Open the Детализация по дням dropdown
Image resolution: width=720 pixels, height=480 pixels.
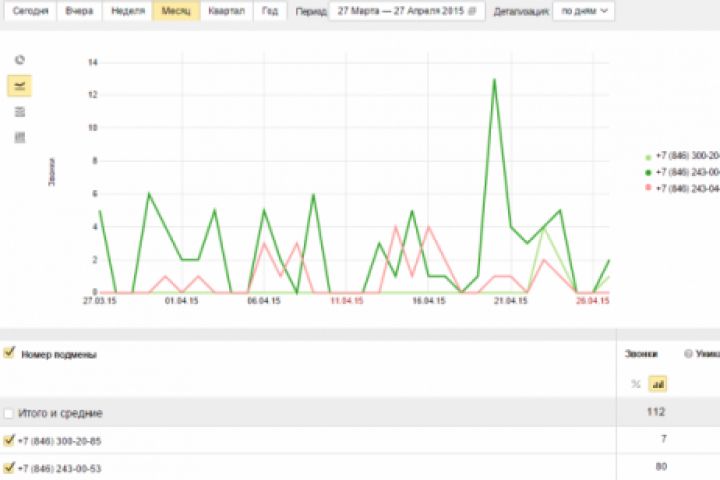(x=584, y=11)
